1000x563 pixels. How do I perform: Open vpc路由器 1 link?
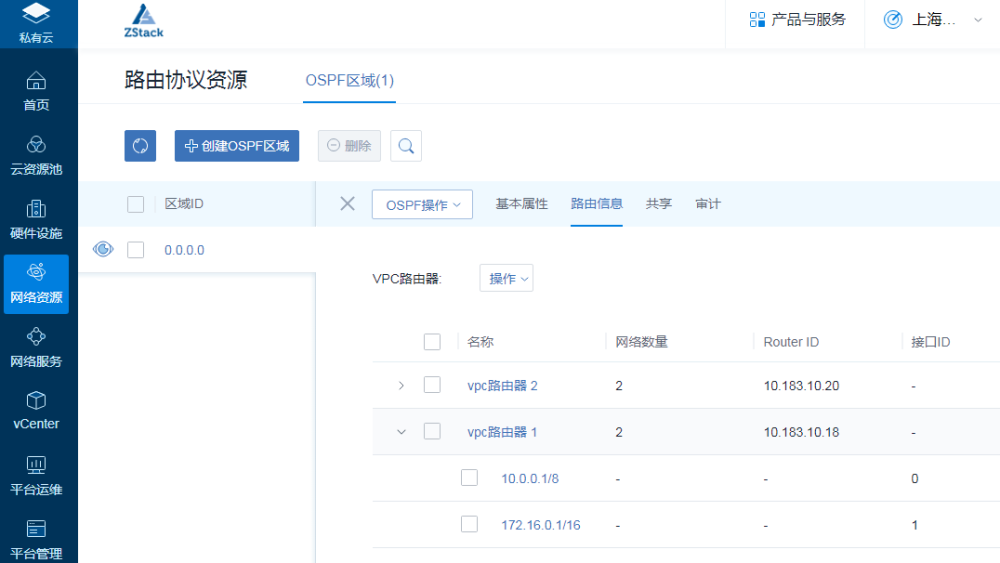point(502,432)
